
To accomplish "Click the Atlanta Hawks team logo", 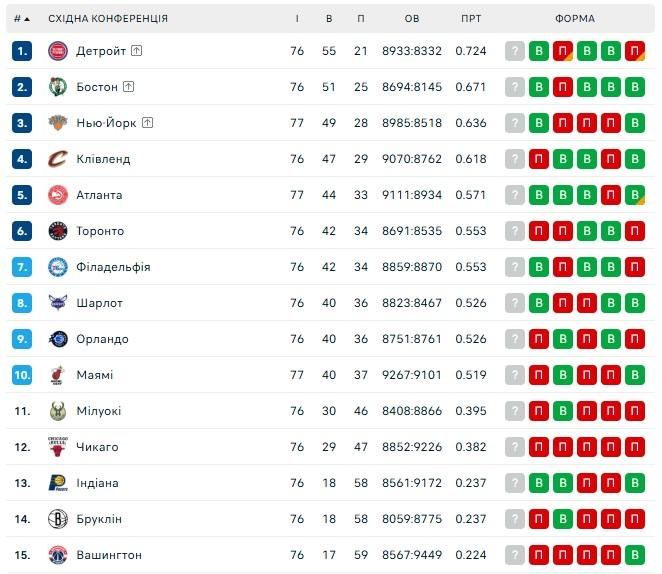I will pyautogui.click(x=57, y=195).
